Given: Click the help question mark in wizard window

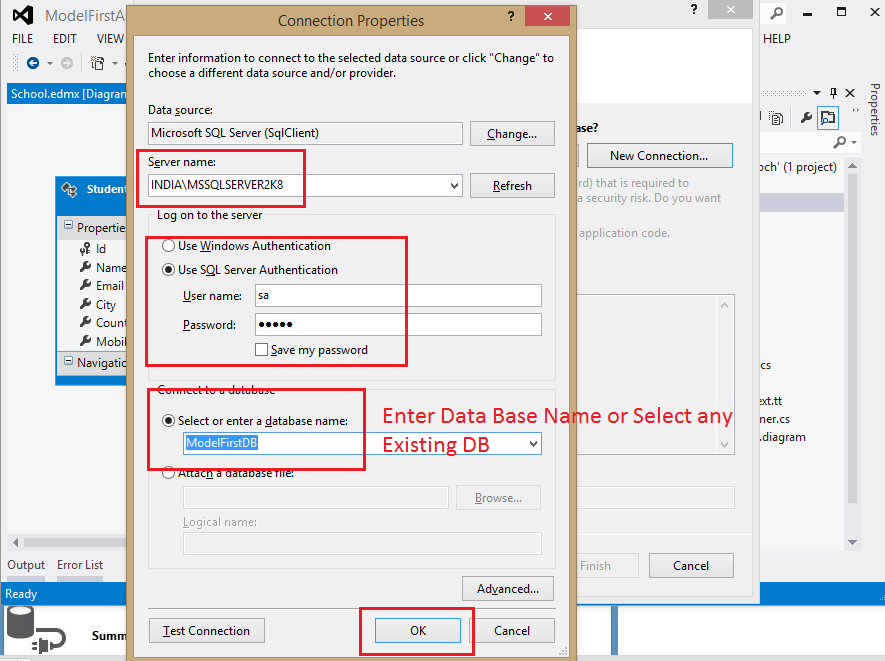Looking at the screenshot, I should (x=694, y=10).
